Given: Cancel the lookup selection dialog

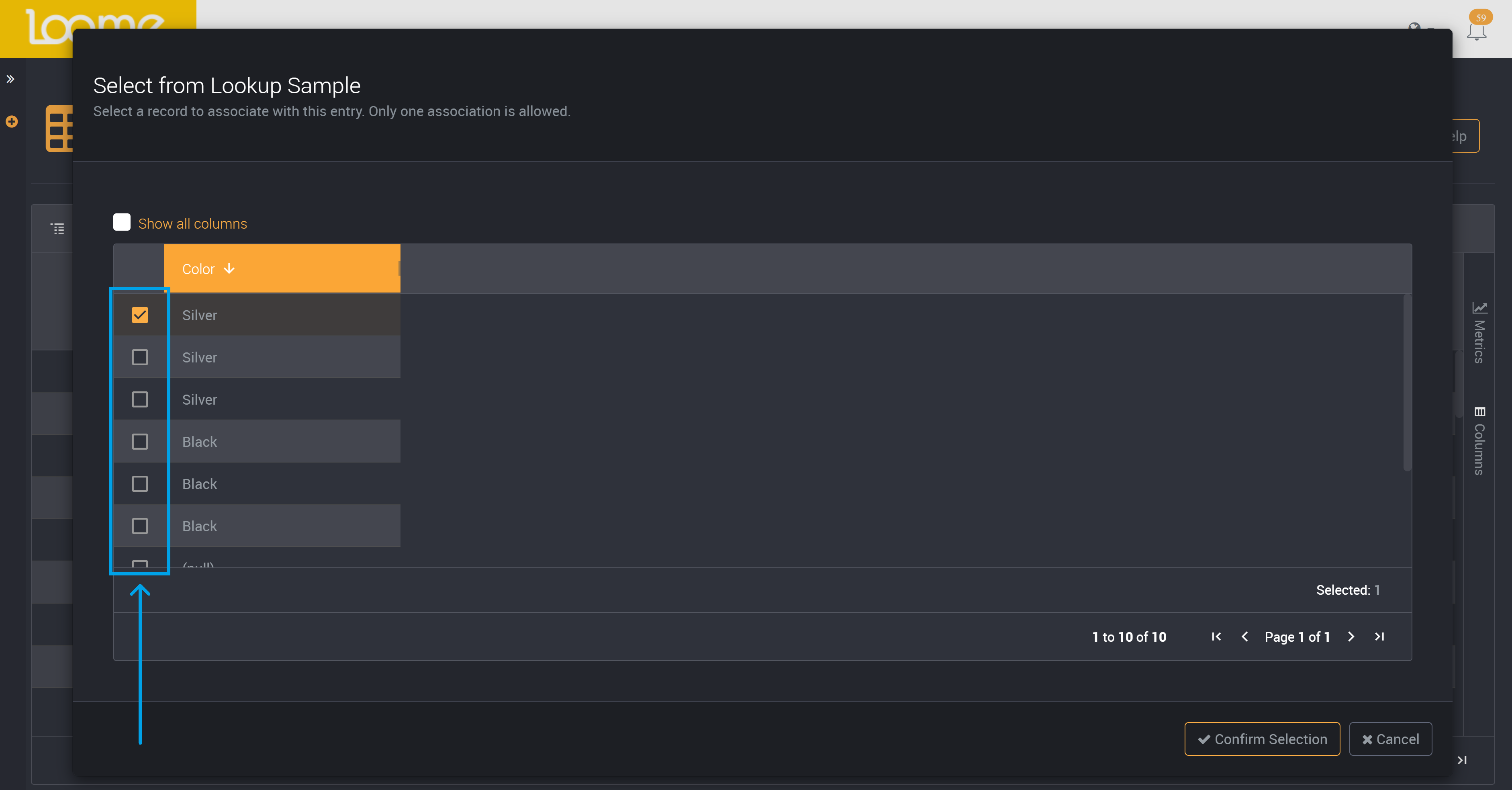Looking at the screenshot, I should 1390,739.
